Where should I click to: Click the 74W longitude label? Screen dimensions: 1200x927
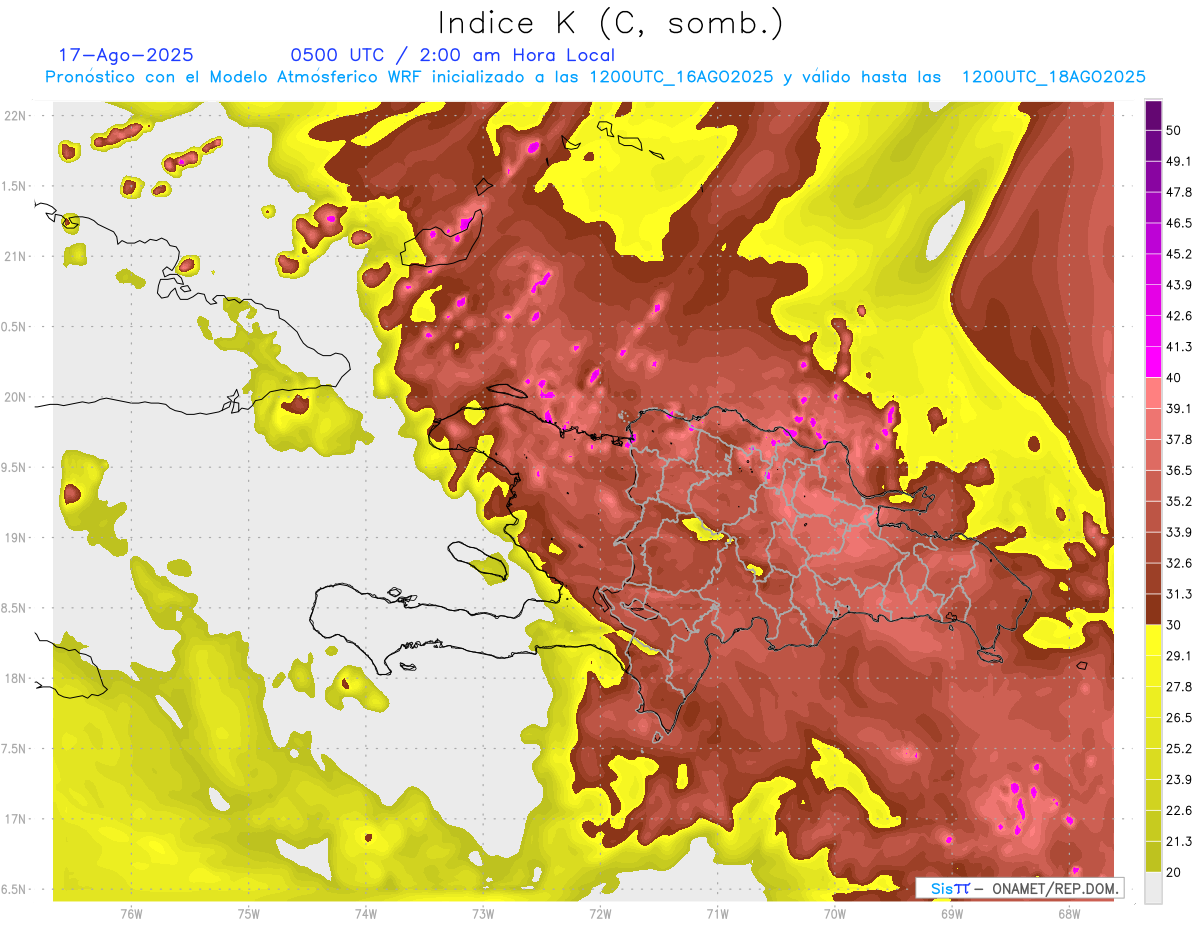[x=366, y=913]
